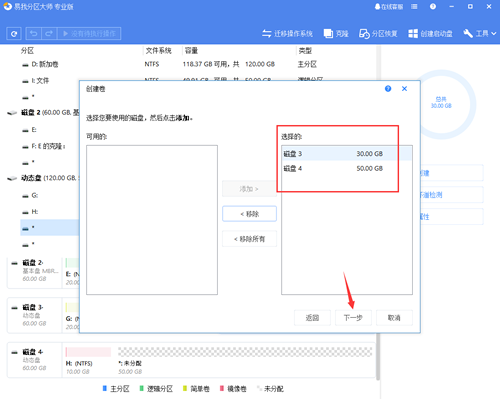Click the undo arrow icon
Viewport: 500px width, 399px height.
(33, 34)
